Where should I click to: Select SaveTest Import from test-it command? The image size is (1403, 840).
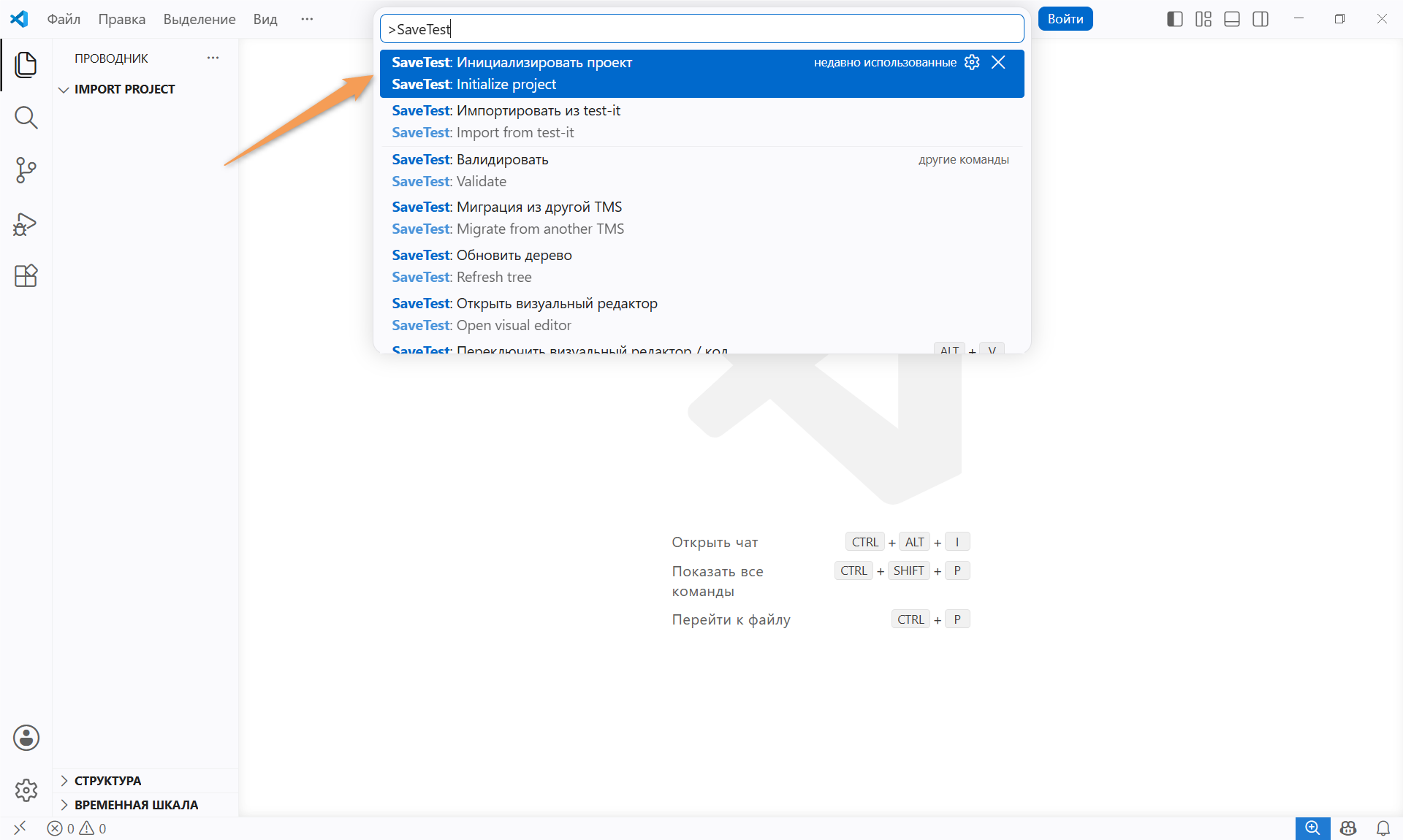(x=701, y=121)
